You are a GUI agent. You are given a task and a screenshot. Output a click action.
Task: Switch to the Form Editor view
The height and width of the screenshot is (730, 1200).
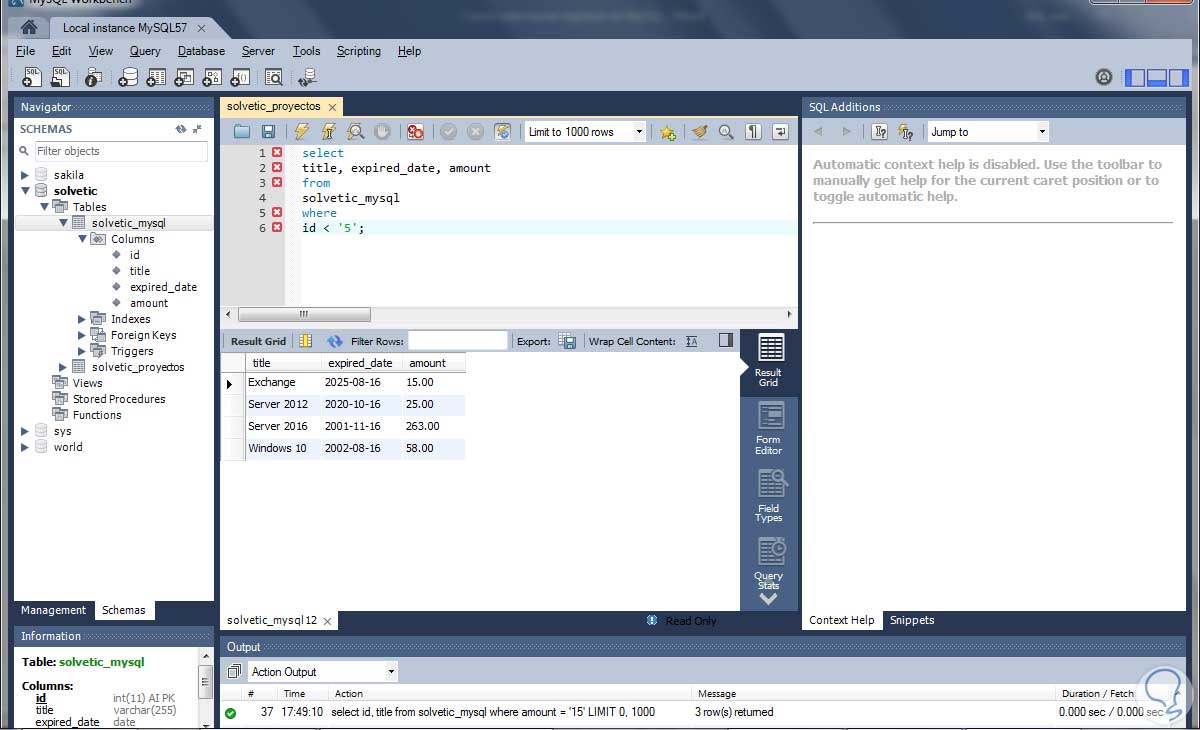click(768, 428)
